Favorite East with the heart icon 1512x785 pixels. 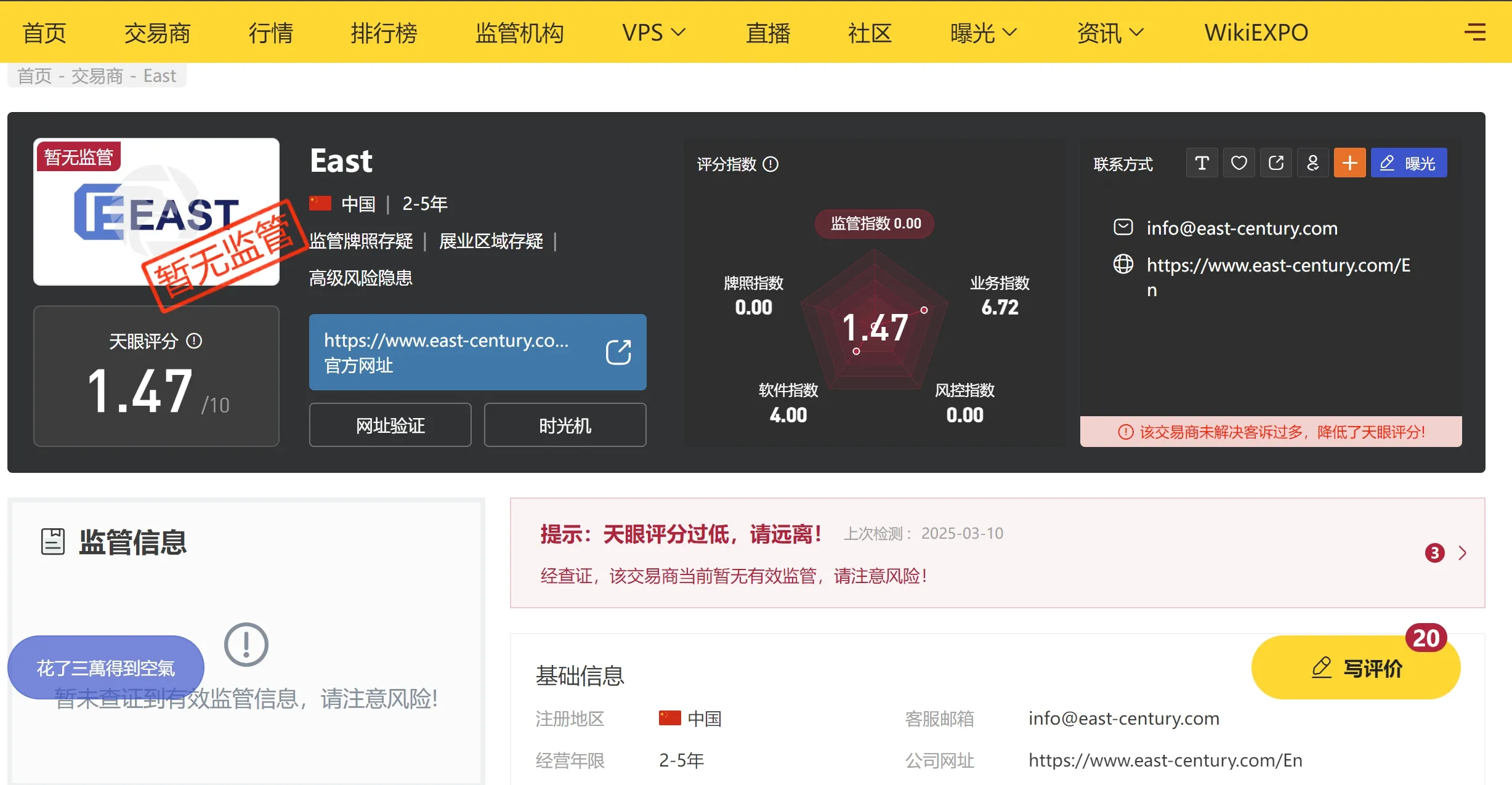[1239, 163]
